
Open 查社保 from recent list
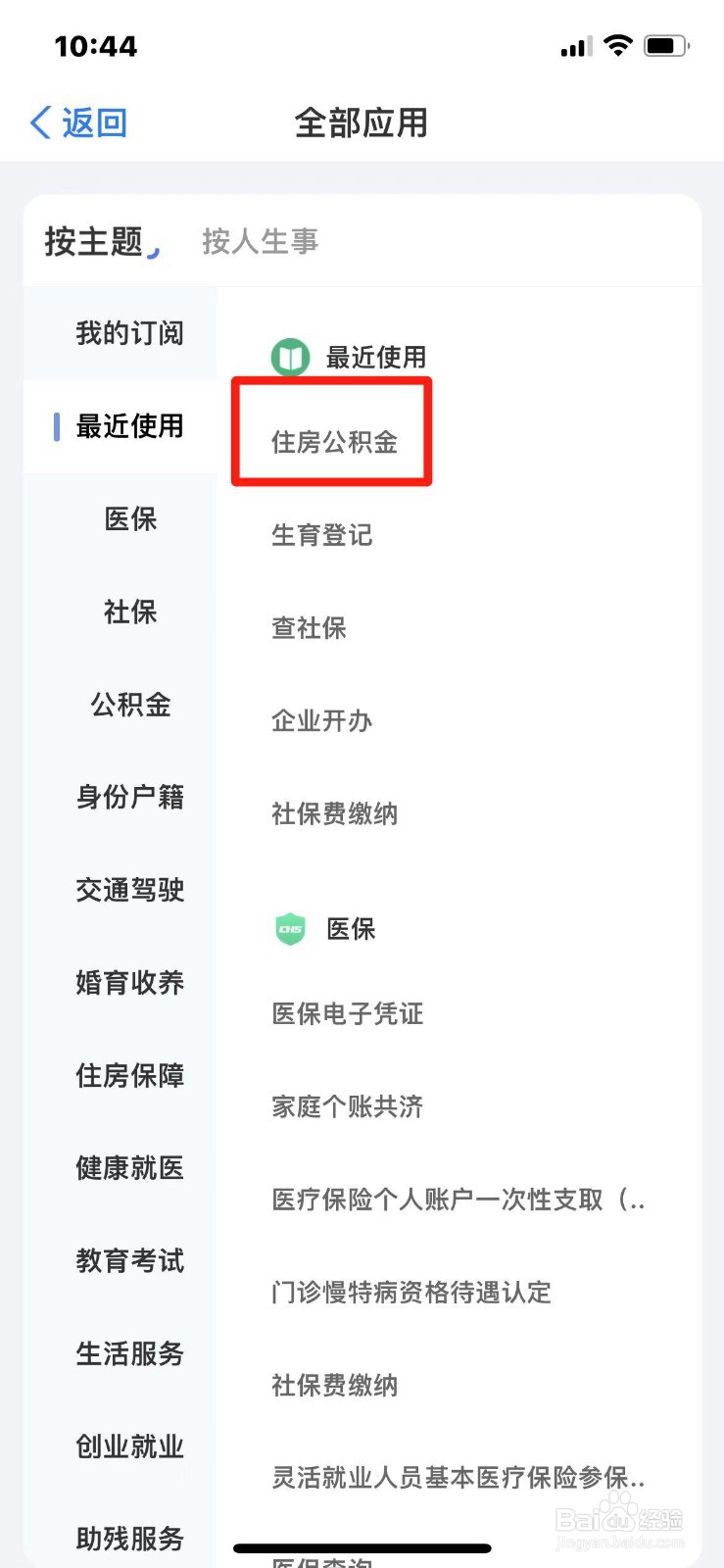(310, 628)
